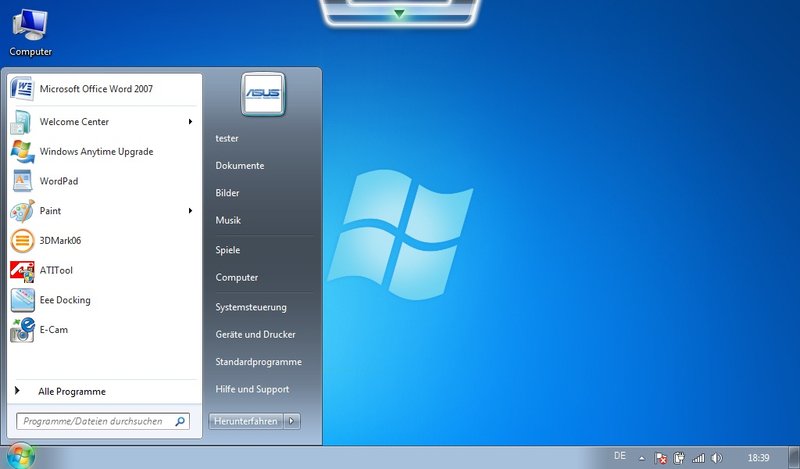The image size is (800, 469).
Task: Launch Microsoft Office Word 2007 label
Action: (96, 89)
